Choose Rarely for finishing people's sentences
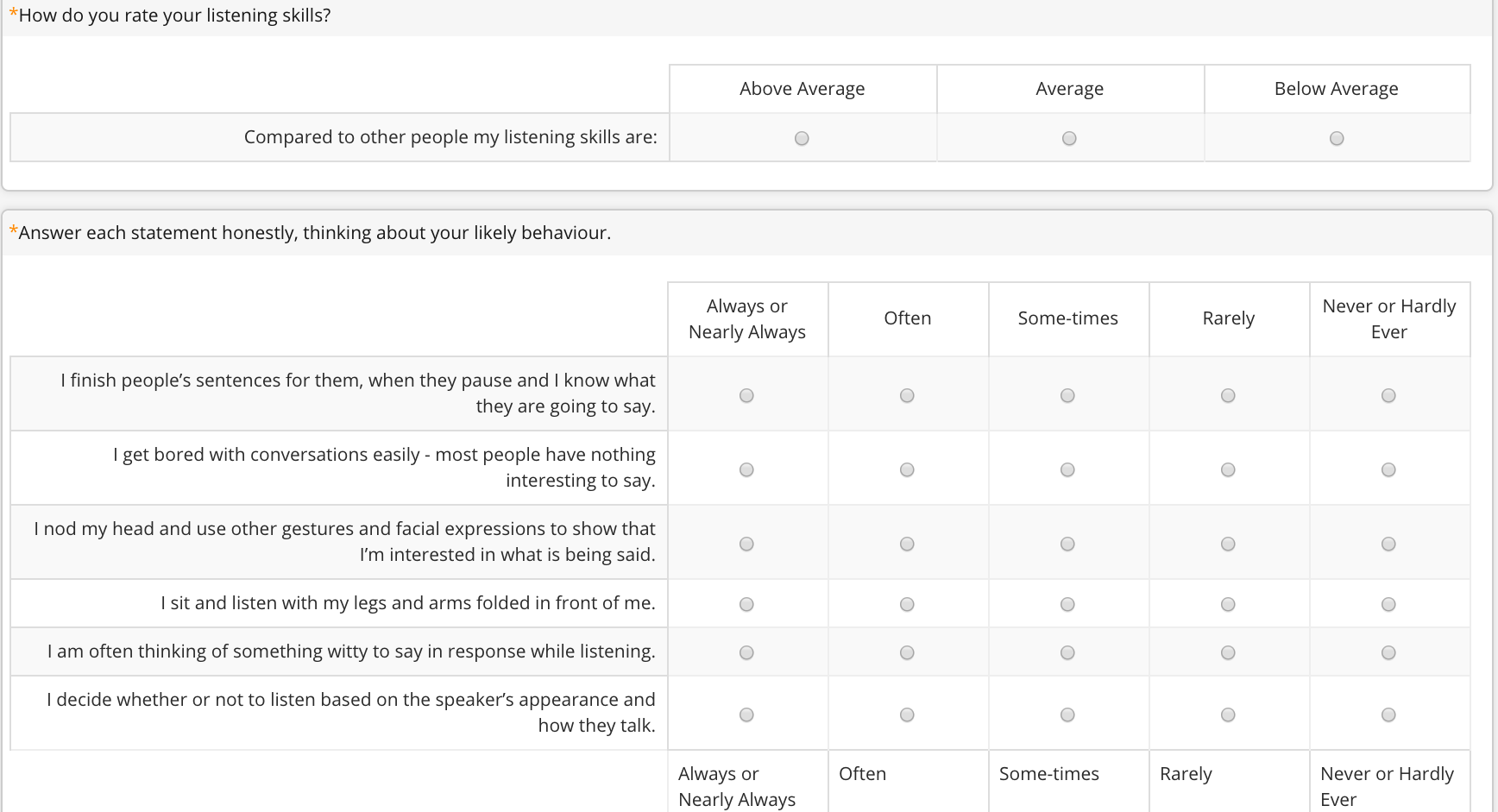This screenshot has height=812, width=1498. coord(1228,395)
